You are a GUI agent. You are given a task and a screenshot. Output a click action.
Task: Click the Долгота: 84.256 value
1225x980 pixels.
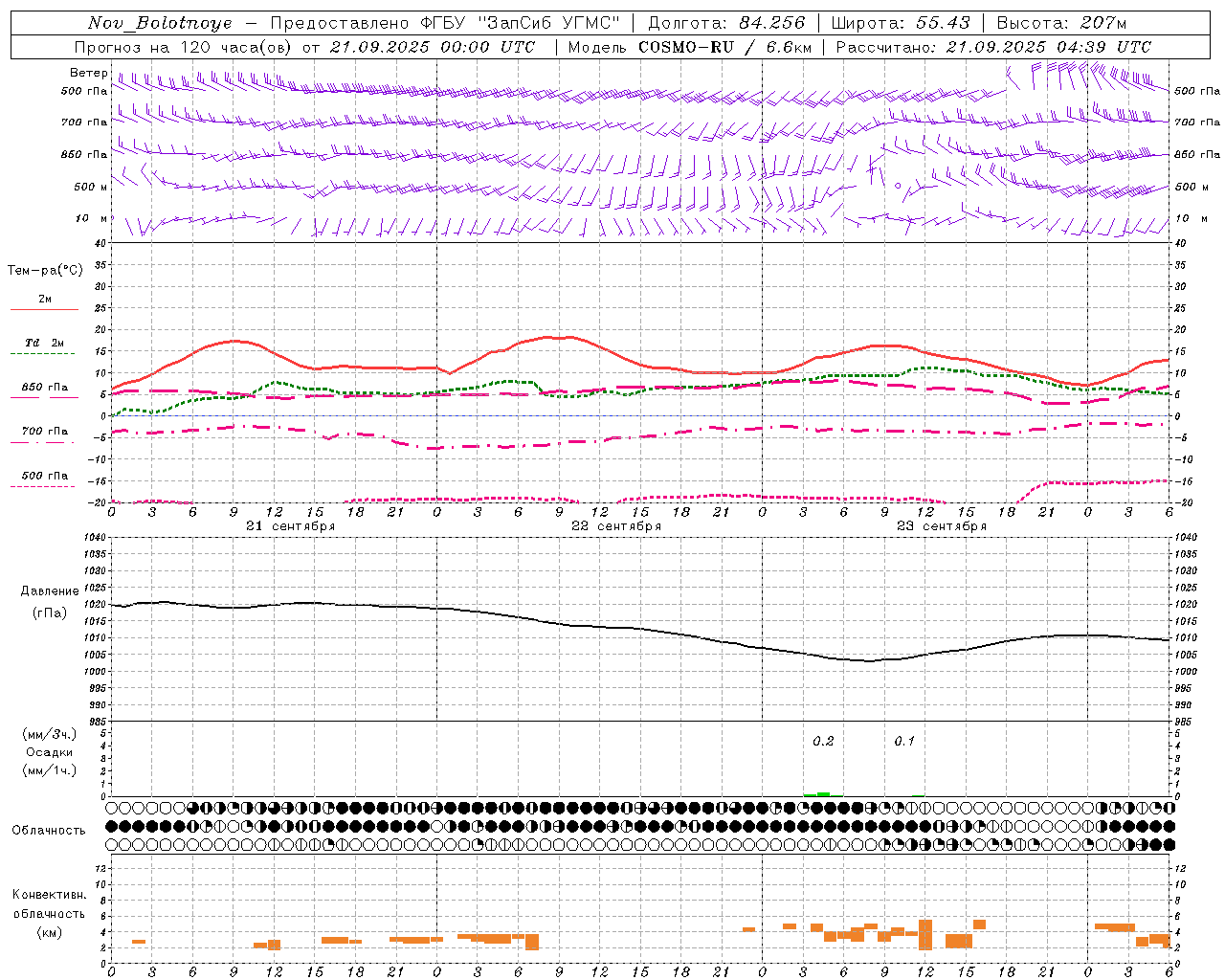tap(726, 23)
